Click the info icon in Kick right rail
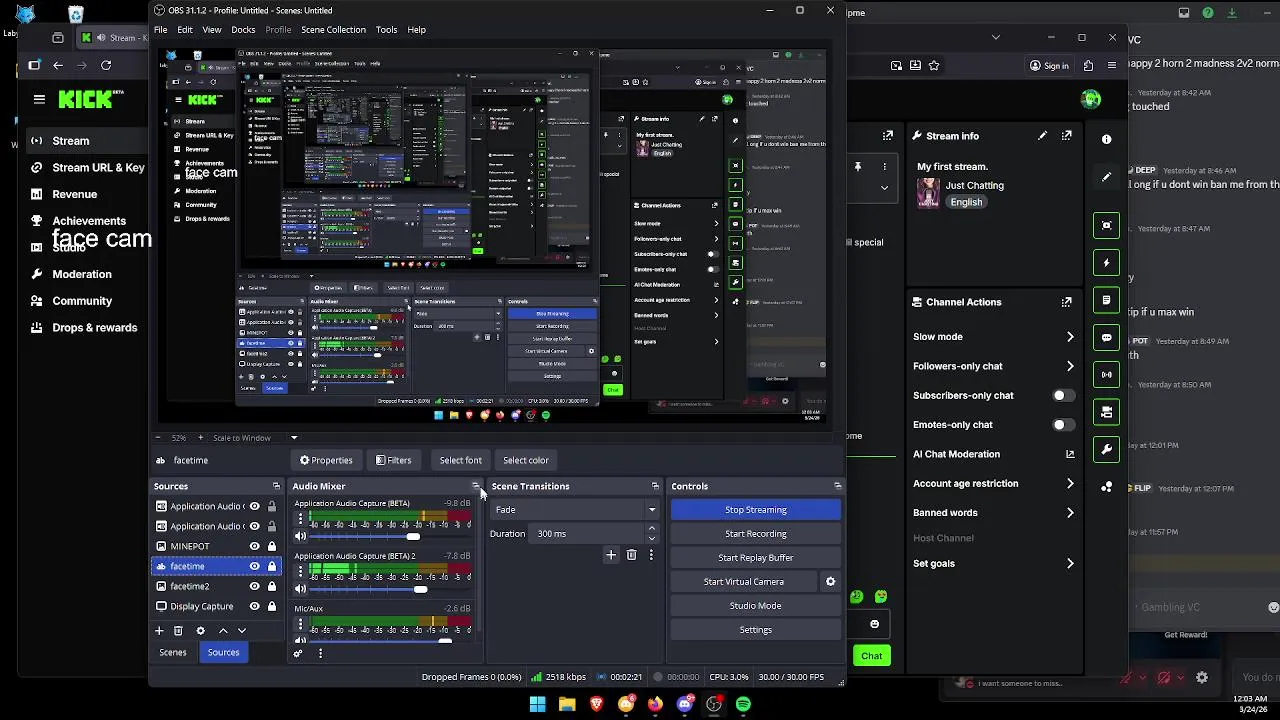The height and width of the screenshot is (720, 1280). tap(1106, 139)
